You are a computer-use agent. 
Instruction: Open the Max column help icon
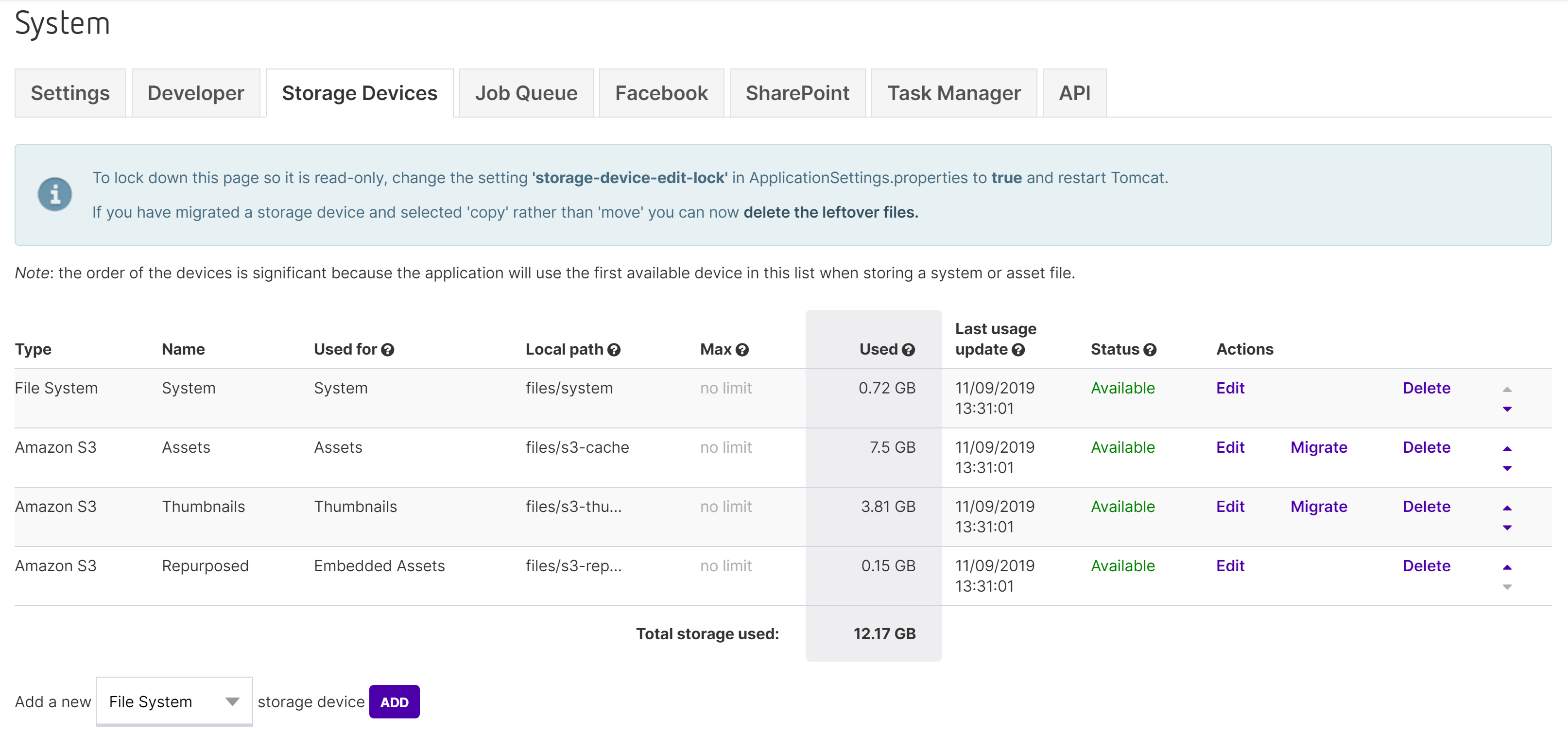coord(742,350)
